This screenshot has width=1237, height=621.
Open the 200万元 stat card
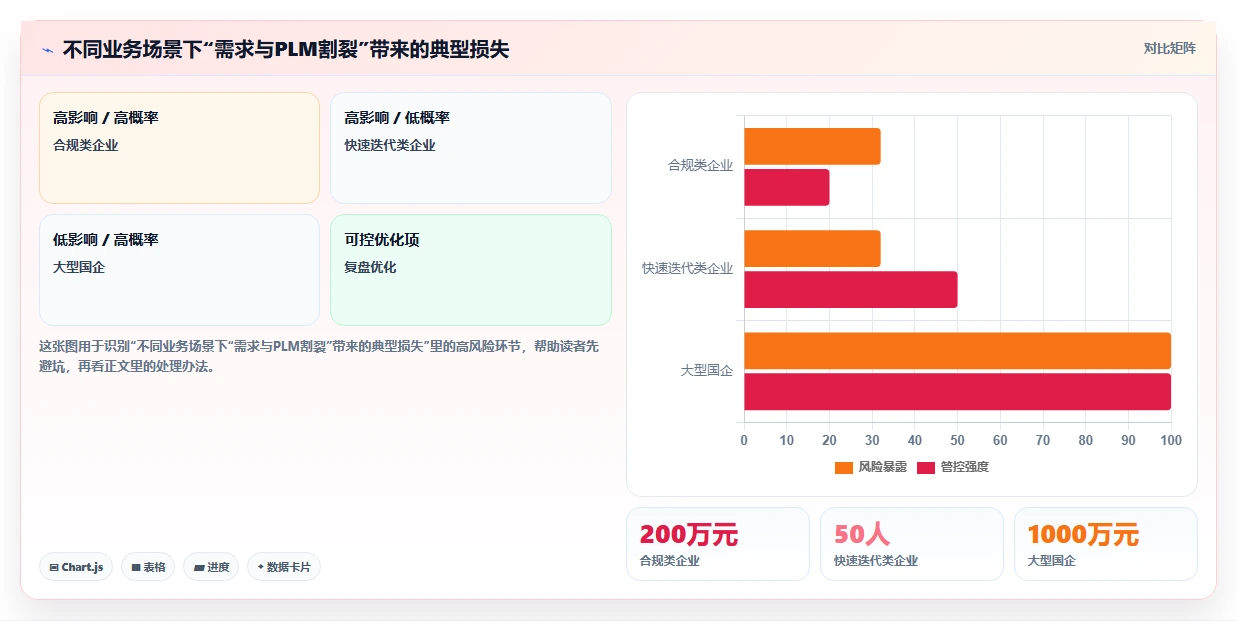pos(718,544)
